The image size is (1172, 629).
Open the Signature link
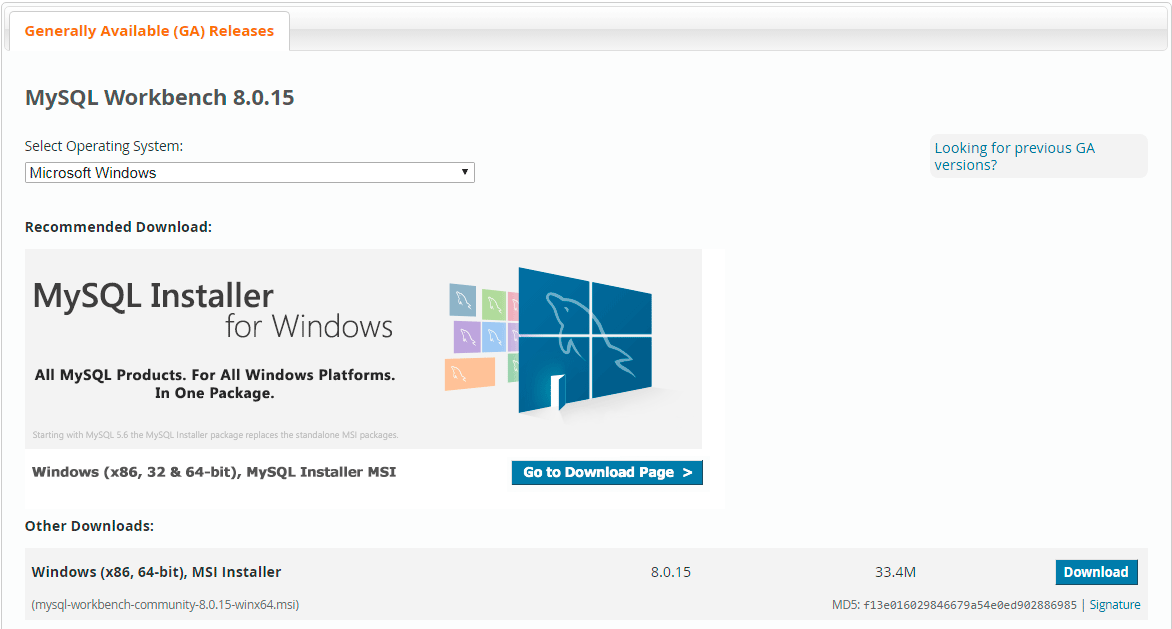[x=1115, y=605]
